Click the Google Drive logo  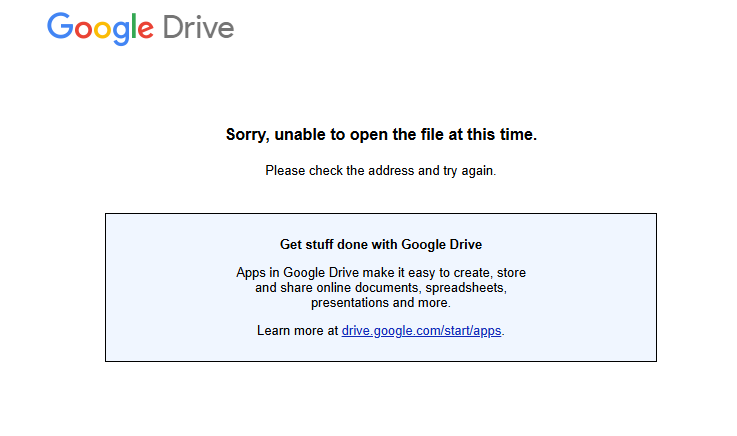tap(141, 28)
